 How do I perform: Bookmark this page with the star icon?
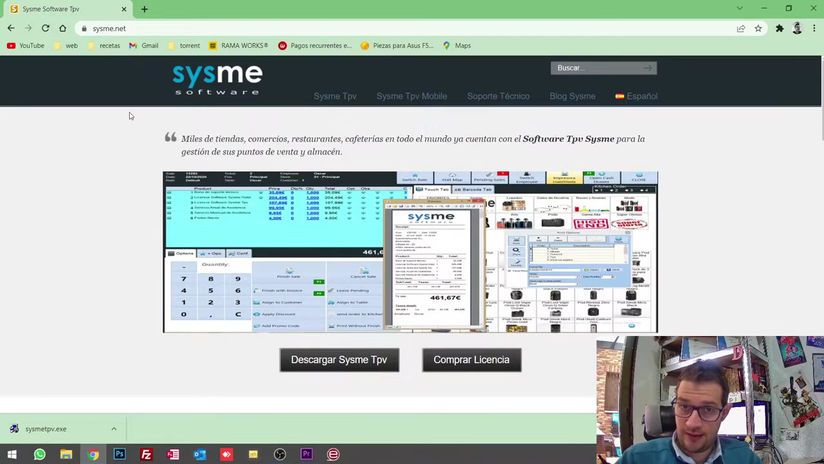[758, 28]
